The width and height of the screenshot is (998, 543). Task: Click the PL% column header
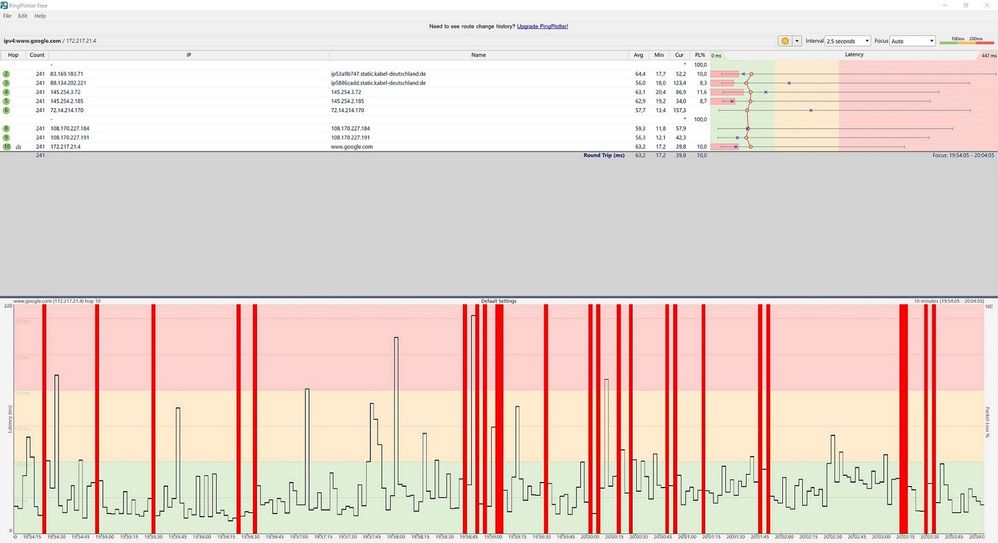(x=699, y=55)
